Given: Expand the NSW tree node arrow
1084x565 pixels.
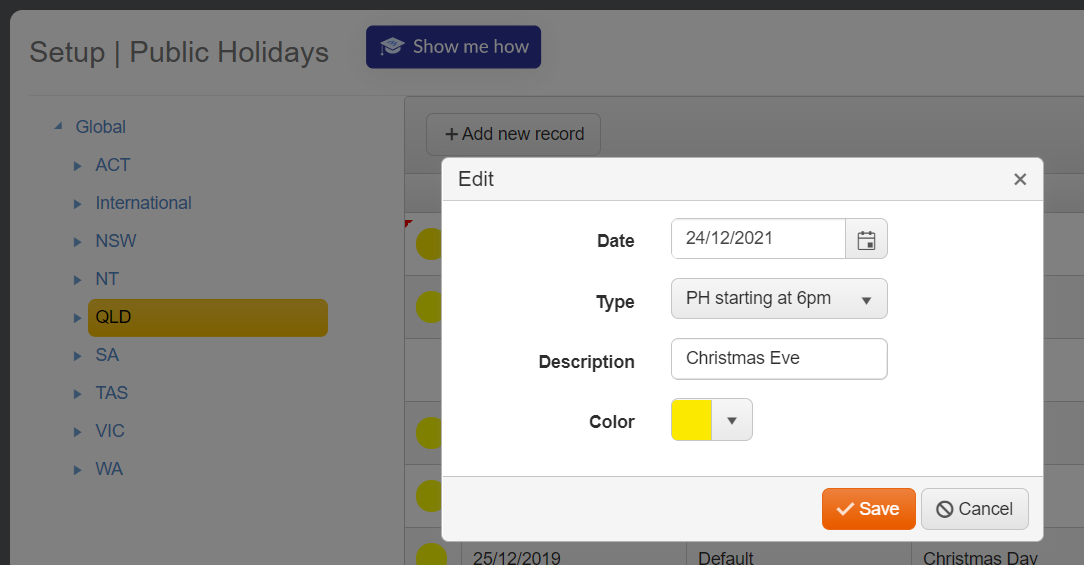Looking at the screenshot, I should coord(77,242).
